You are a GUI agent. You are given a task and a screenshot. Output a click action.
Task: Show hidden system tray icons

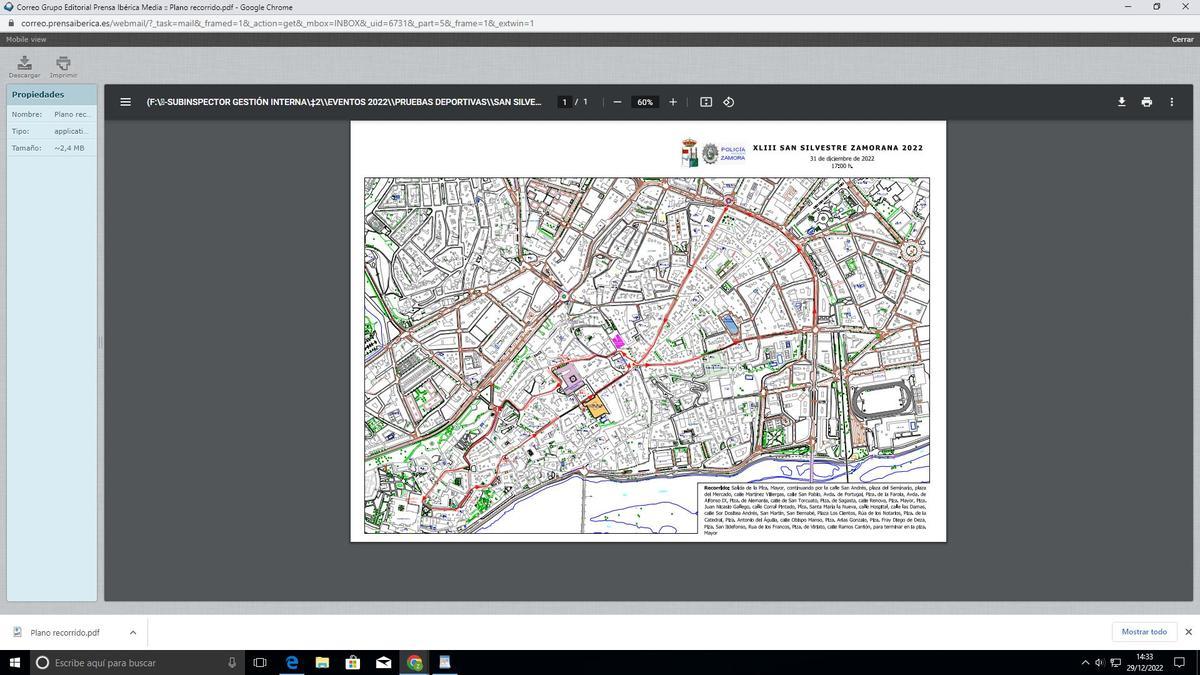(1085, 663)
